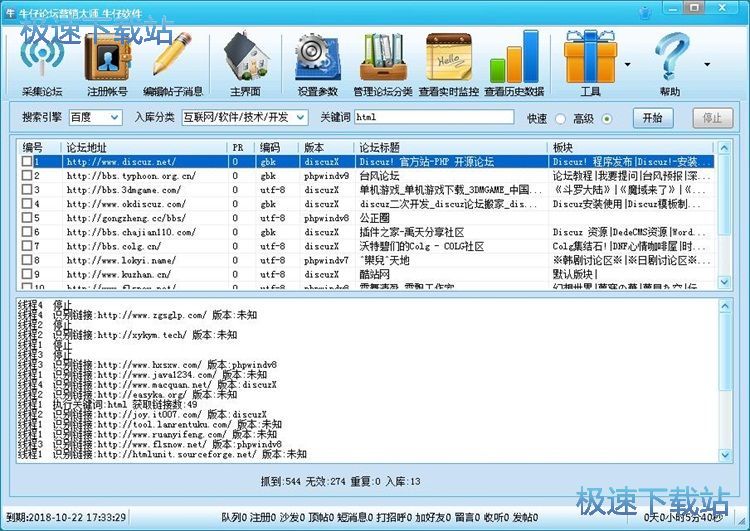Click the 开始 start button

tap(653, 118)
